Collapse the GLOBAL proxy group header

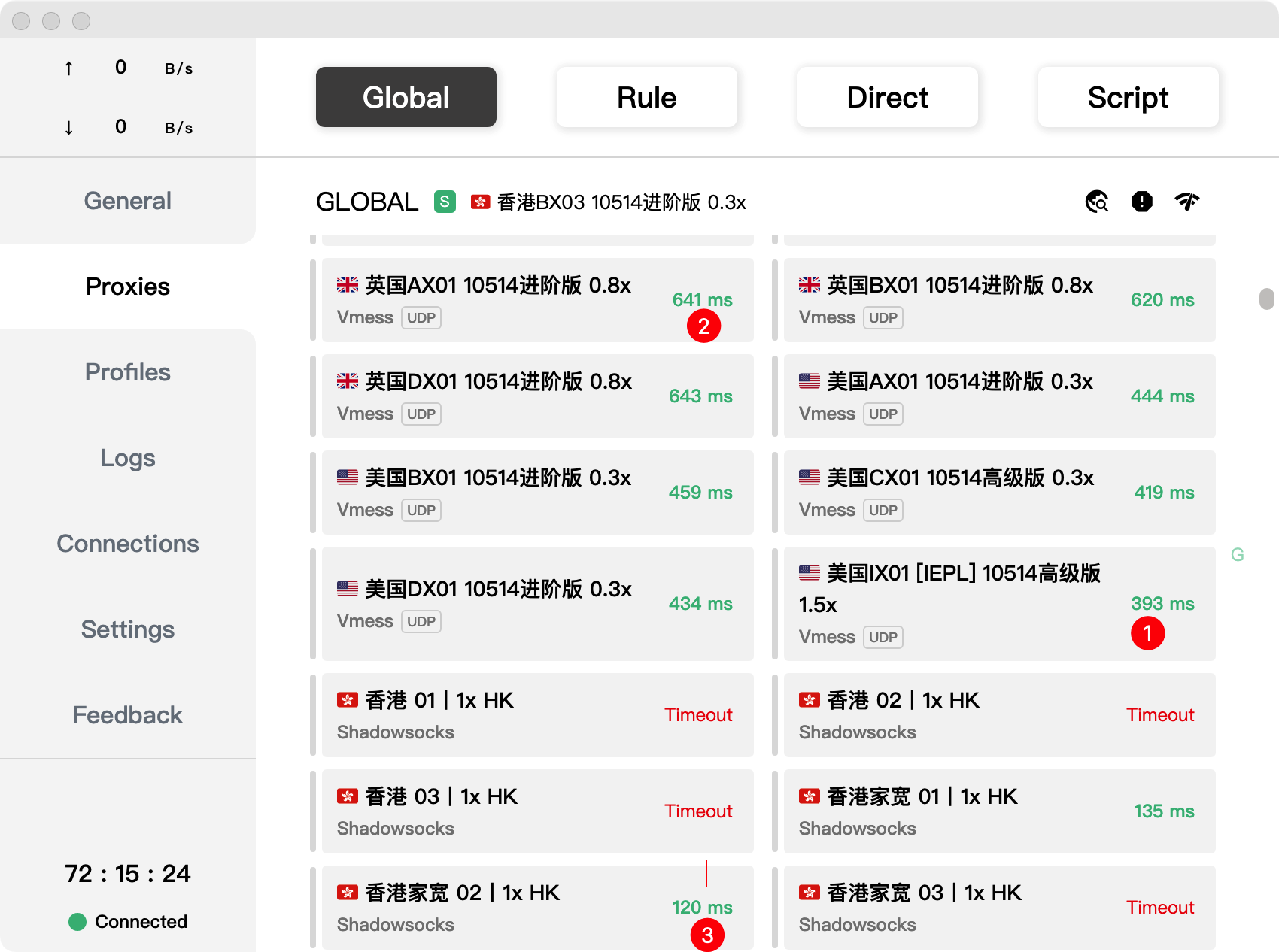[367, 202]
